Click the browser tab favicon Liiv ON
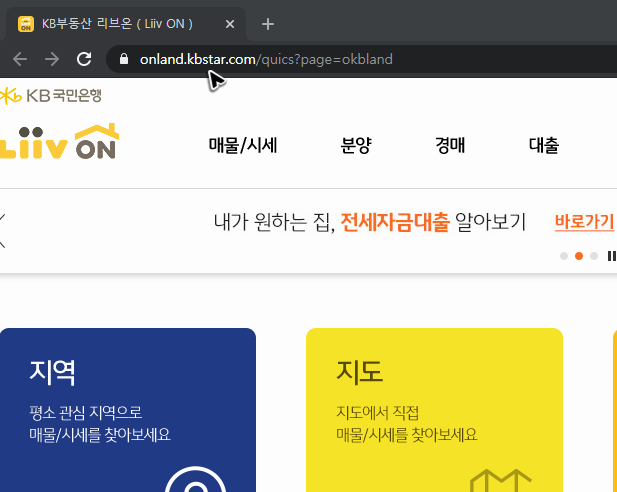Image resolution: width=617 pixels, height=492 pixels. coord(26,24)
